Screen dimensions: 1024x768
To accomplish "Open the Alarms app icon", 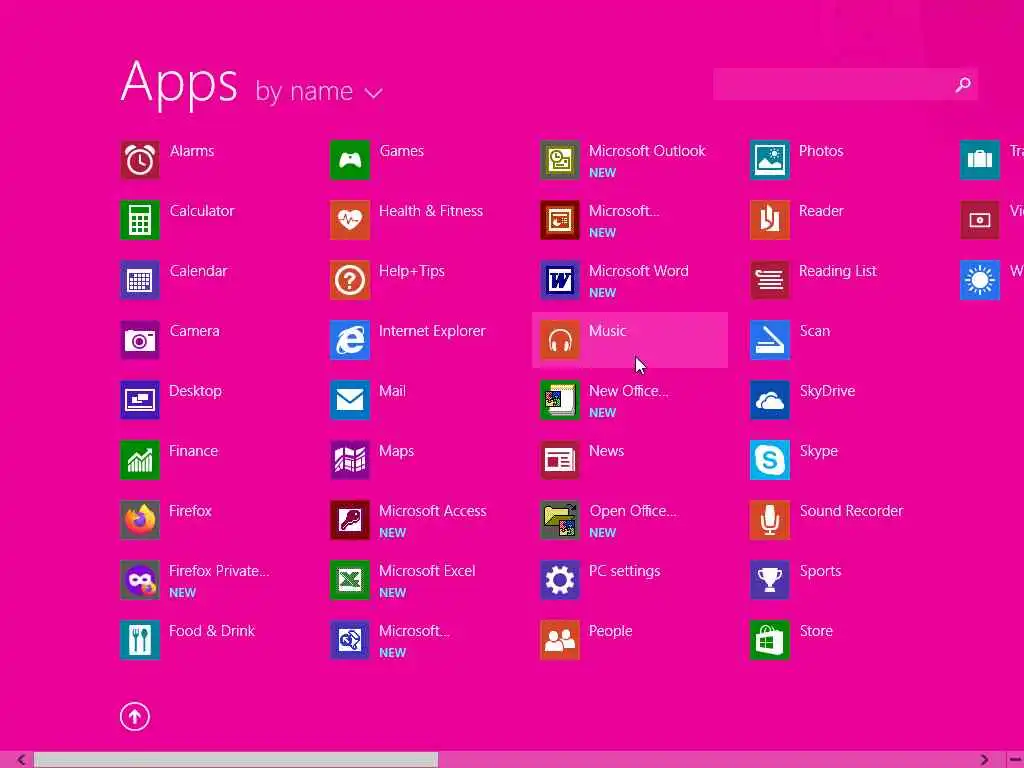I will [x=140, y=160].
